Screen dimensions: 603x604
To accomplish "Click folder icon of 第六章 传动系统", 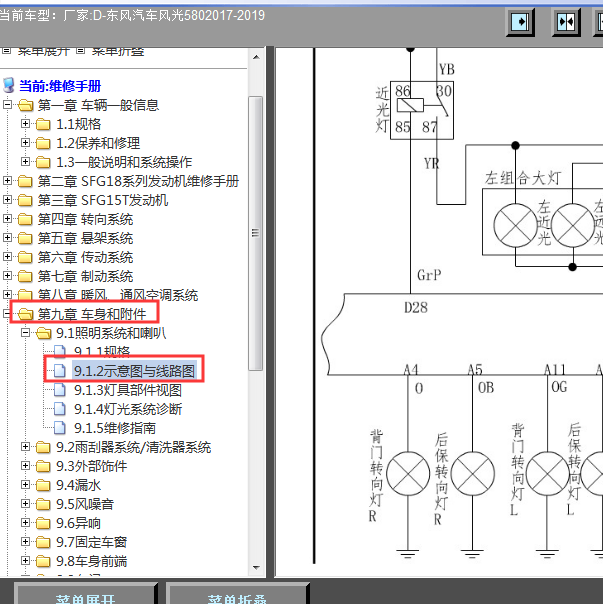I will 25,257.
